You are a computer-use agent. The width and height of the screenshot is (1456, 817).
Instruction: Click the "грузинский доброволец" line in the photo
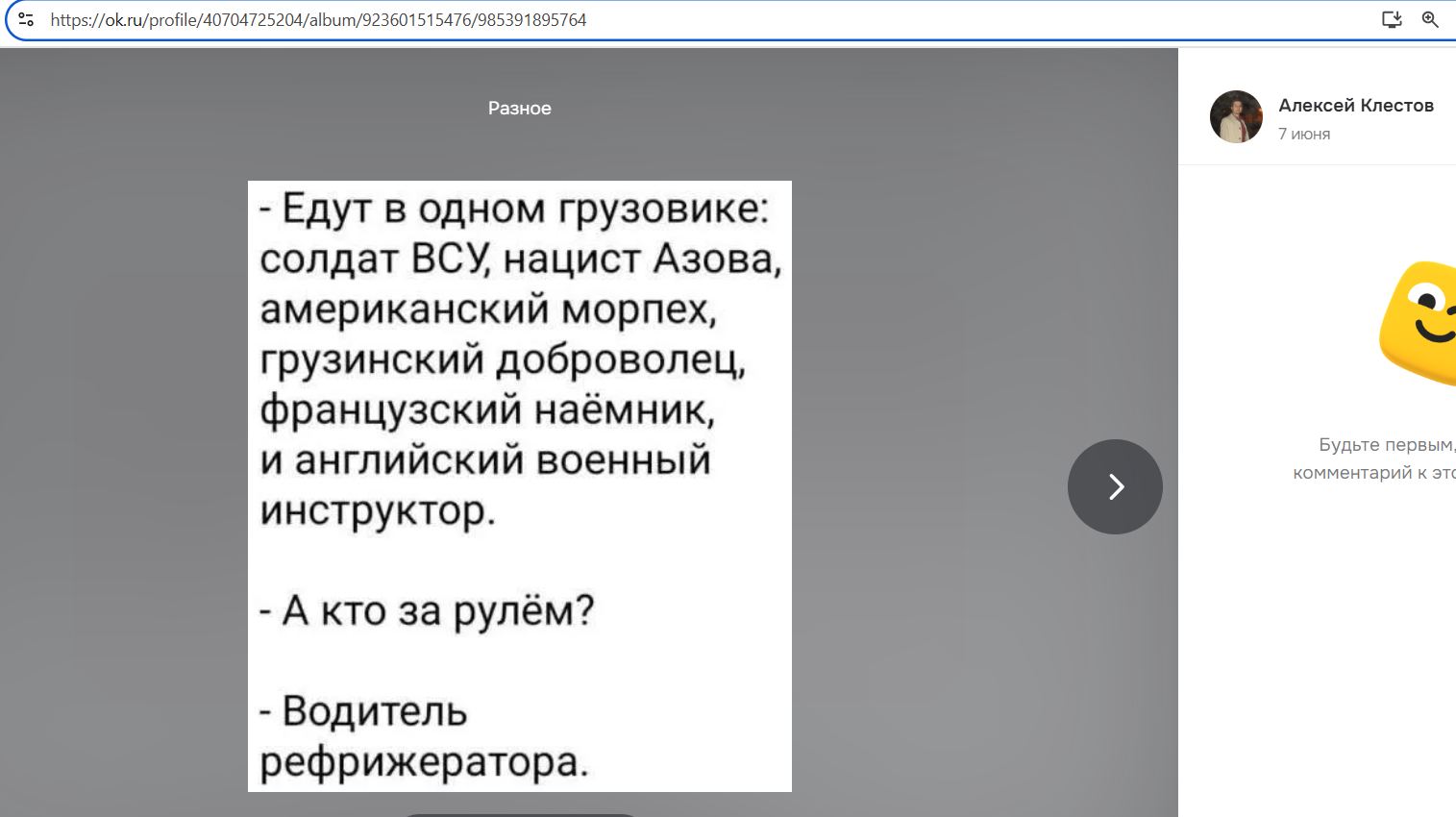pyautogui.click(x=503, y=359)
